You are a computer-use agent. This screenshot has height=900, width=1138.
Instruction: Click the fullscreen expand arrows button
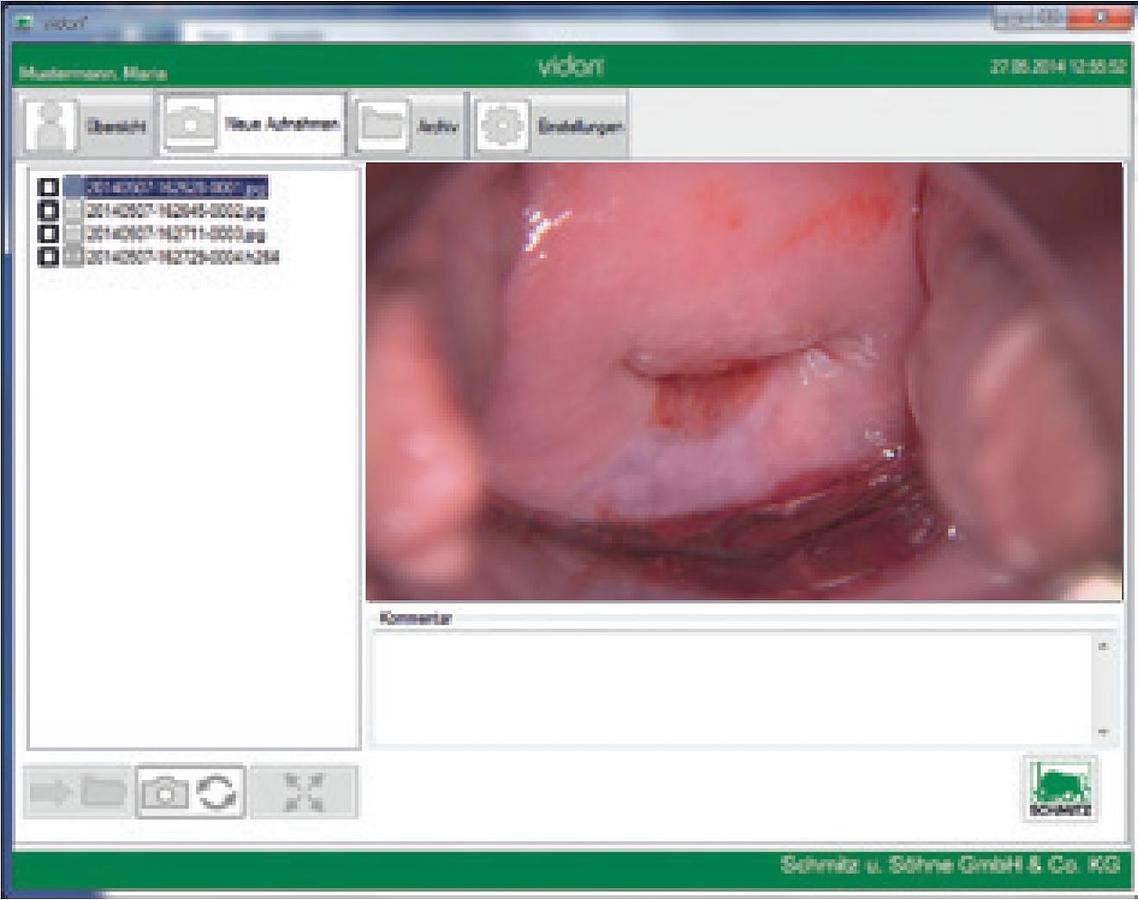[x=304, y=793]
